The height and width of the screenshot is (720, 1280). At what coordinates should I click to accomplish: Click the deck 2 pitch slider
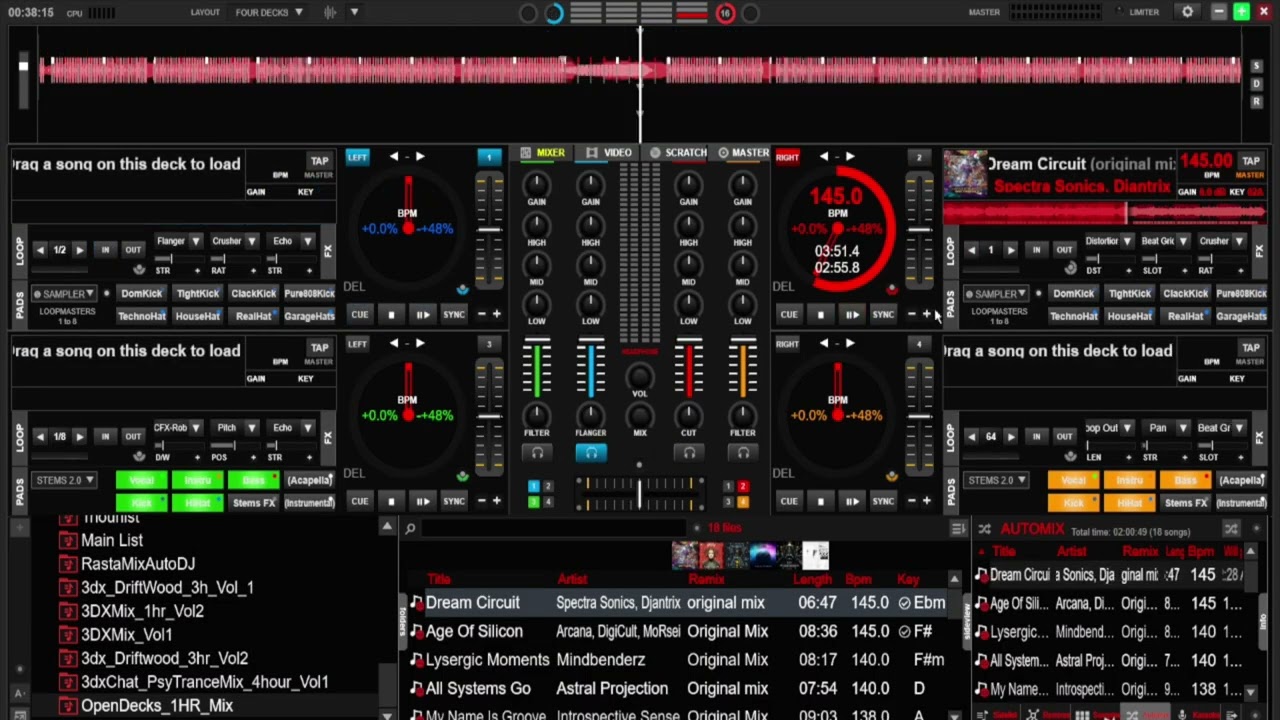coord(919,230)
